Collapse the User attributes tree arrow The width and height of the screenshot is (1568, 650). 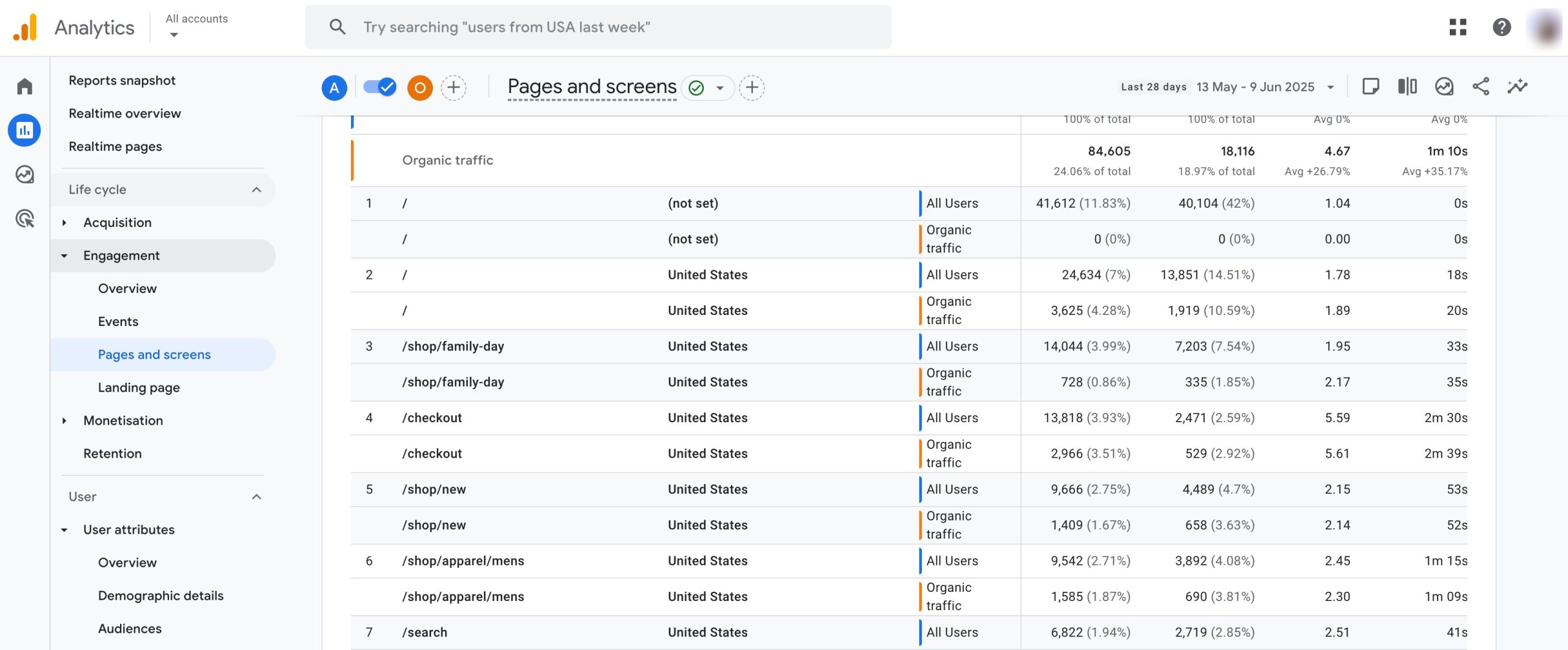[x=64, y=529]
